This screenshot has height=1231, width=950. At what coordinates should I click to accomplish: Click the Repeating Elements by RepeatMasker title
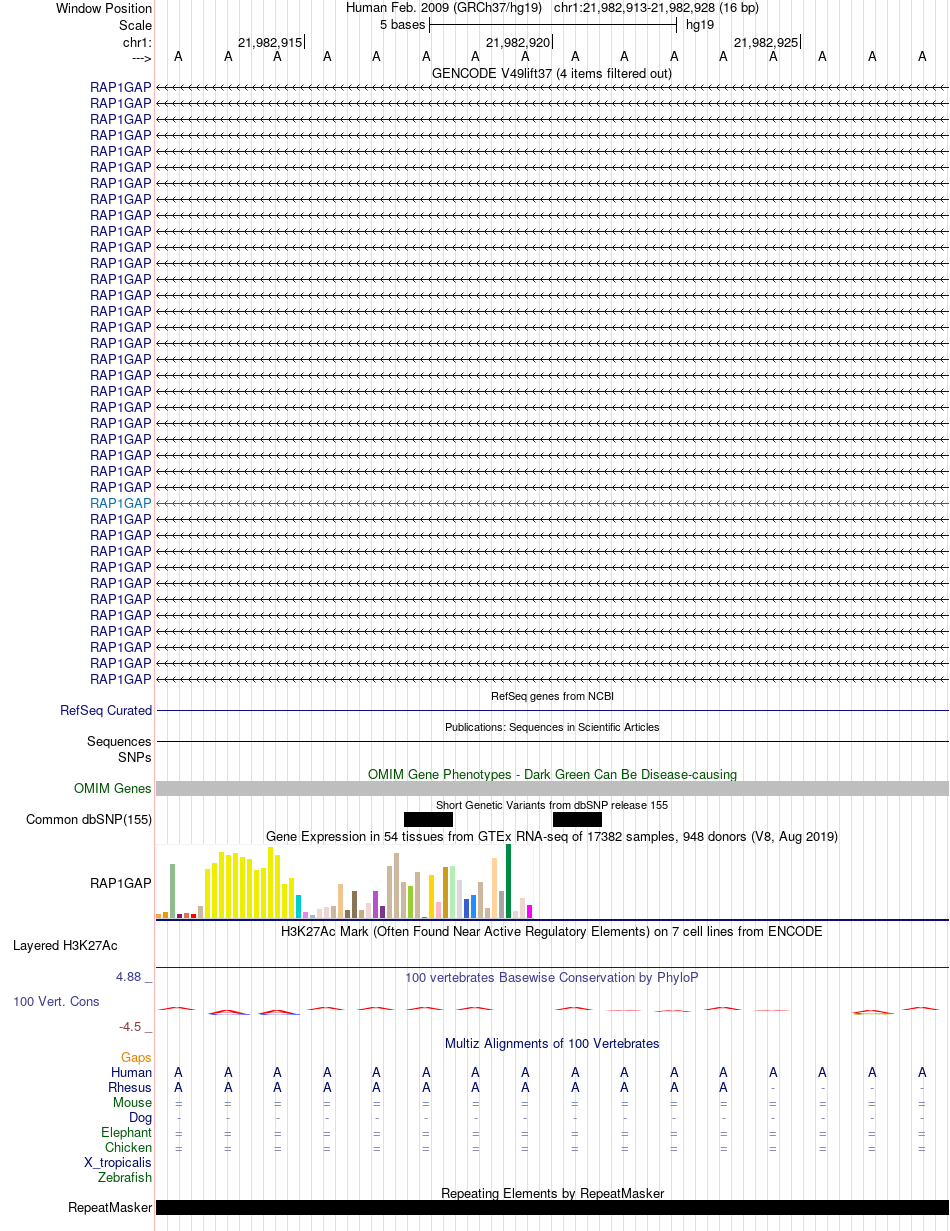tap(552, 1194)
